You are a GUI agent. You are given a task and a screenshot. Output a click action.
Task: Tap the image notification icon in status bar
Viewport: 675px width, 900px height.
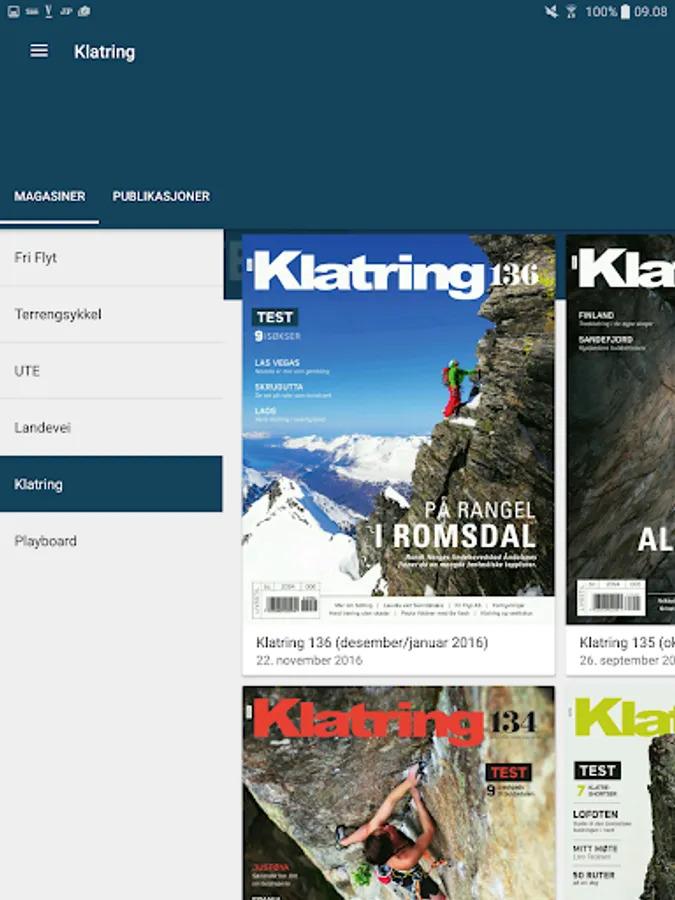[x=14, y=11]
